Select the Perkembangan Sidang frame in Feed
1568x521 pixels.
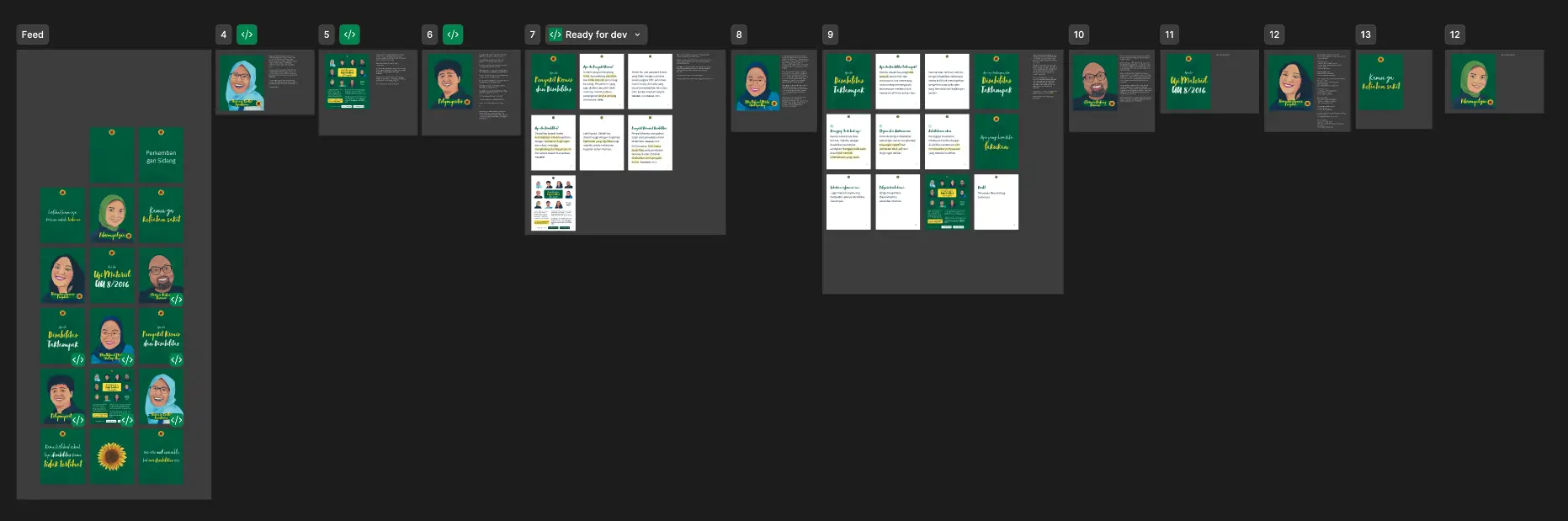[x=161, y=156]
